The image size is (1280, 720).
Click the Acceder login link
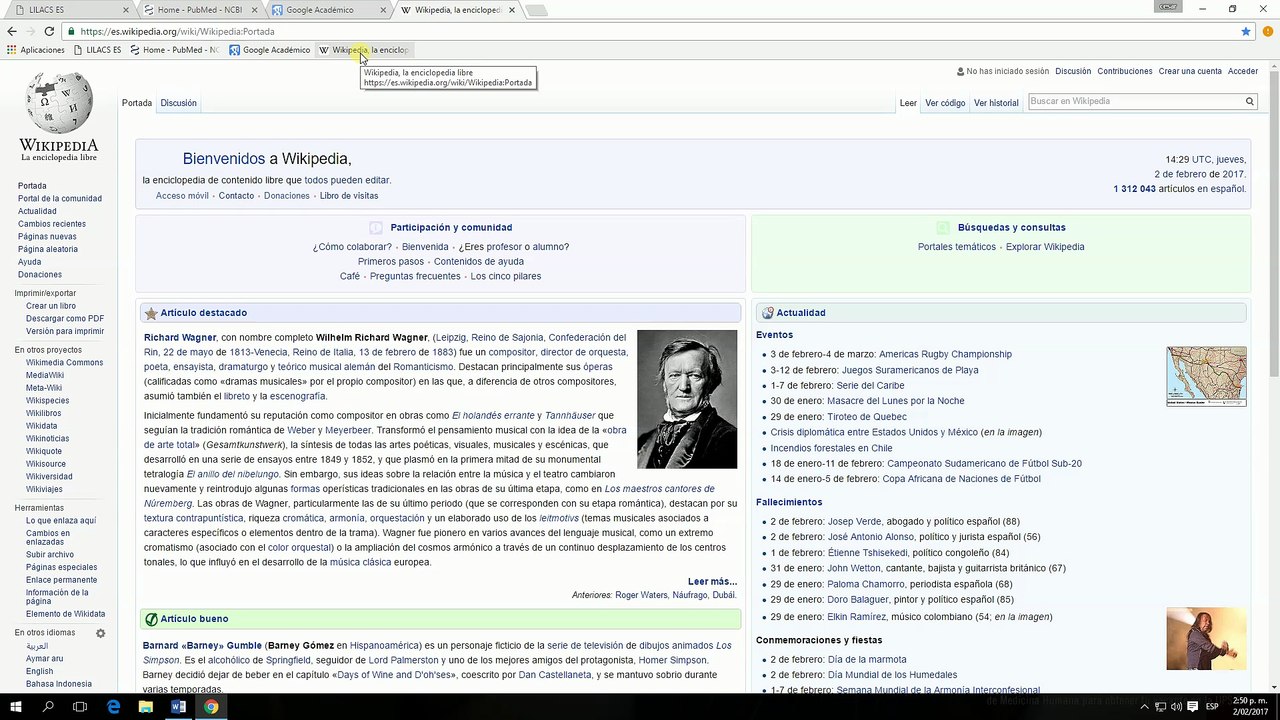click(1243, 72)
